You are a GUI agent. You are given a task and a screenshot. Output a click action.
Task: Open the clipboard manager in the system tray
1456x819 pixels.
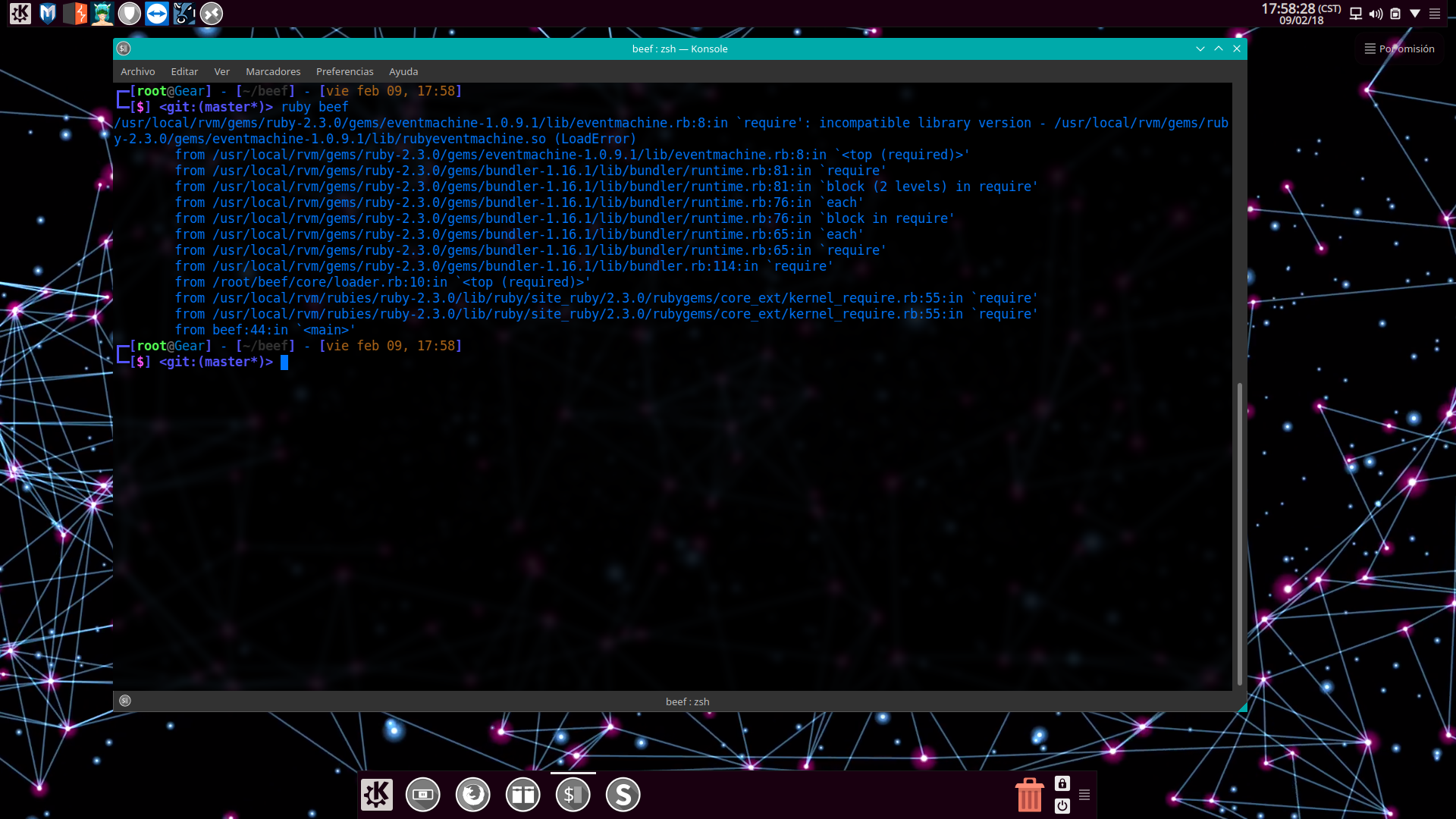(1395, 13)
